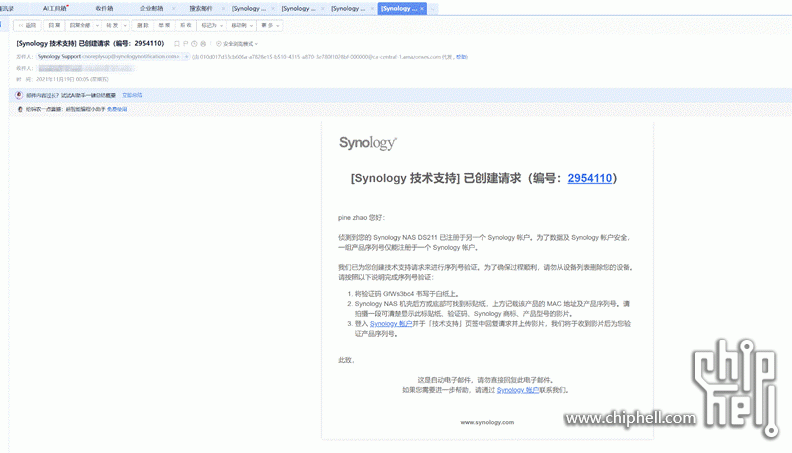Open the request number 2954110 link

click(x=589, y=178)
